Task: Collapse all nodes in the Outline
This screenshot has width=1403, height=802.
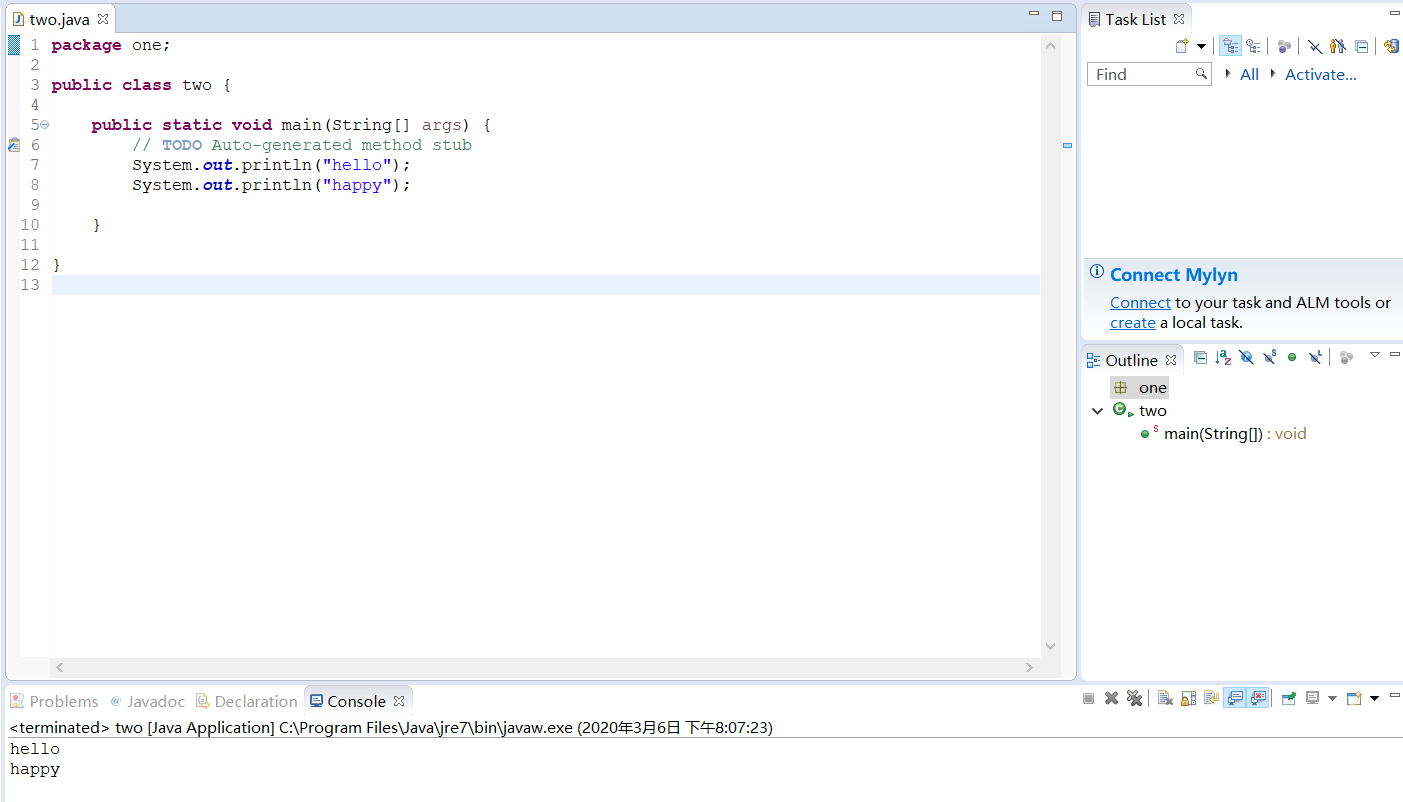Action: pyautogui.click(x=1200, y=357)
